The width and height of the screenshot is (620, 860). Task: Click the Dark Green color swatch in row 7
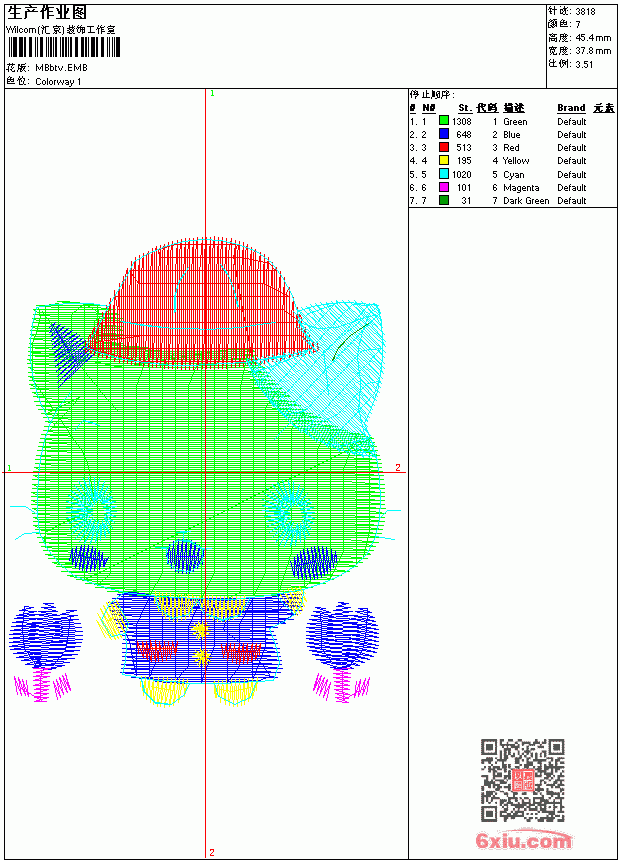(x=444, y=200)
